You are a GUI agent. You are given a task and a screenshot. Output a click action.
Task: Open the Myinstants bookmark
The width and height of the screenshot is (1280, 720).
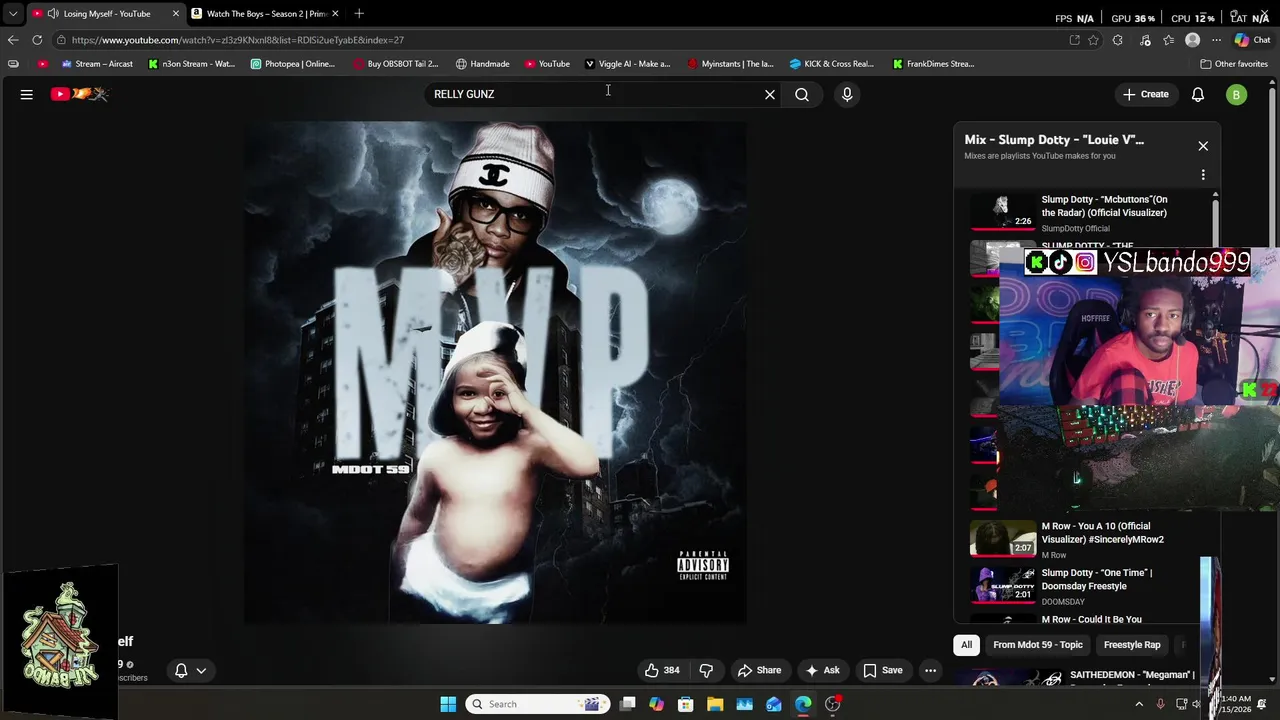730,64
